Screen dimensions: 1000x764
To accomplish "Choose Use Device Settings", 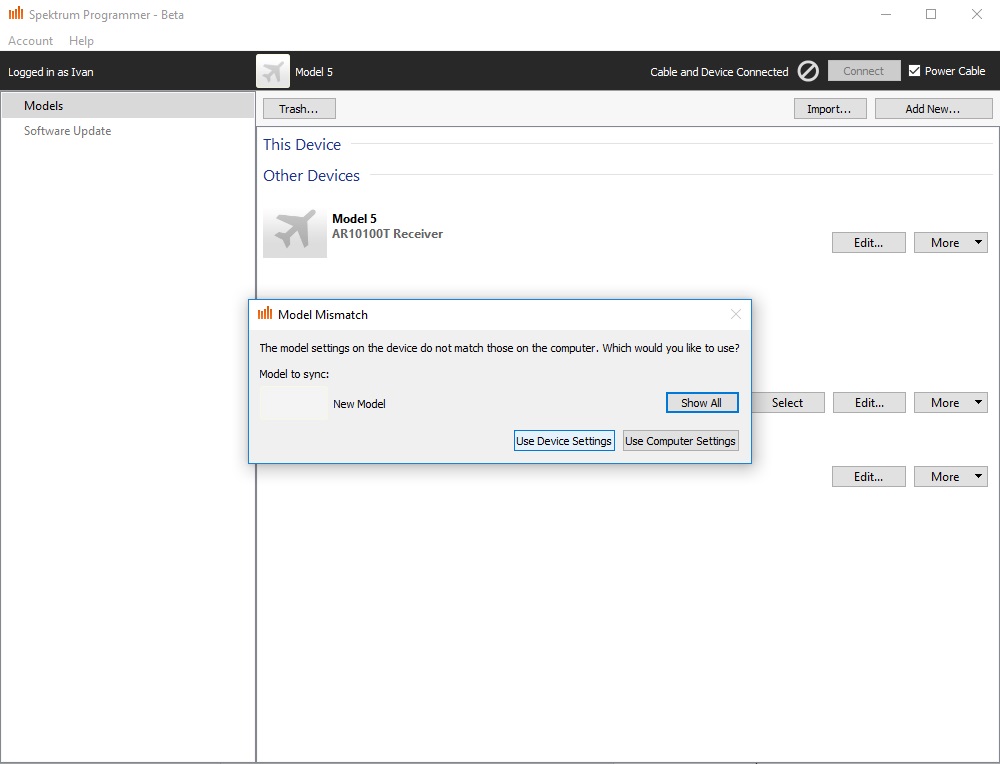I will [x=563, y=441].
